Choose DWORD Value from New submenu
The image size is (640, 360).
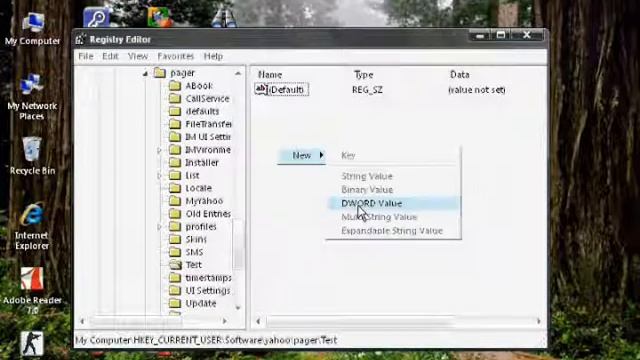(394, 203)
